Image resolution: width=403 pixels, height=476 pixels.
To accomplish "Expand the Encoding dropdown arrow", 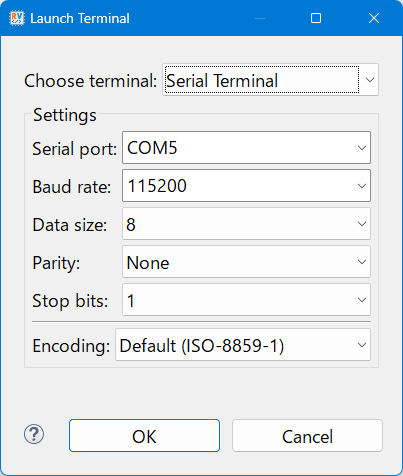I will click(x=362, y=345).
